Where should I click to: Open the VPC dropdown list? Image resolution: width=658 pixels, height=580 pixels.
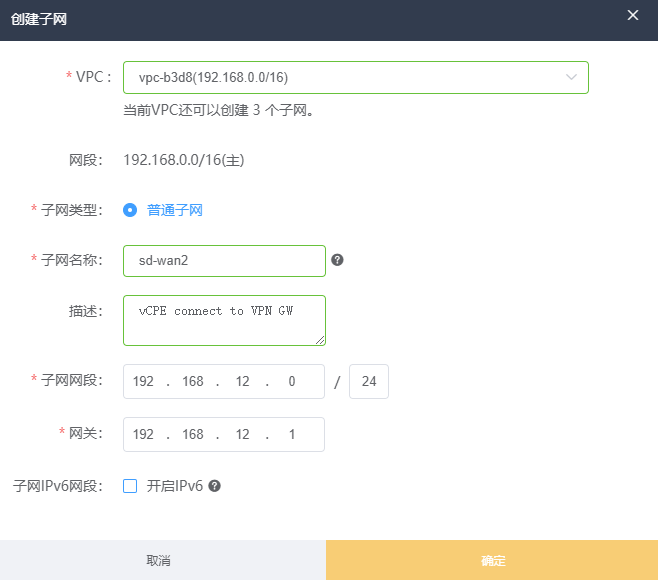[356, 77]
